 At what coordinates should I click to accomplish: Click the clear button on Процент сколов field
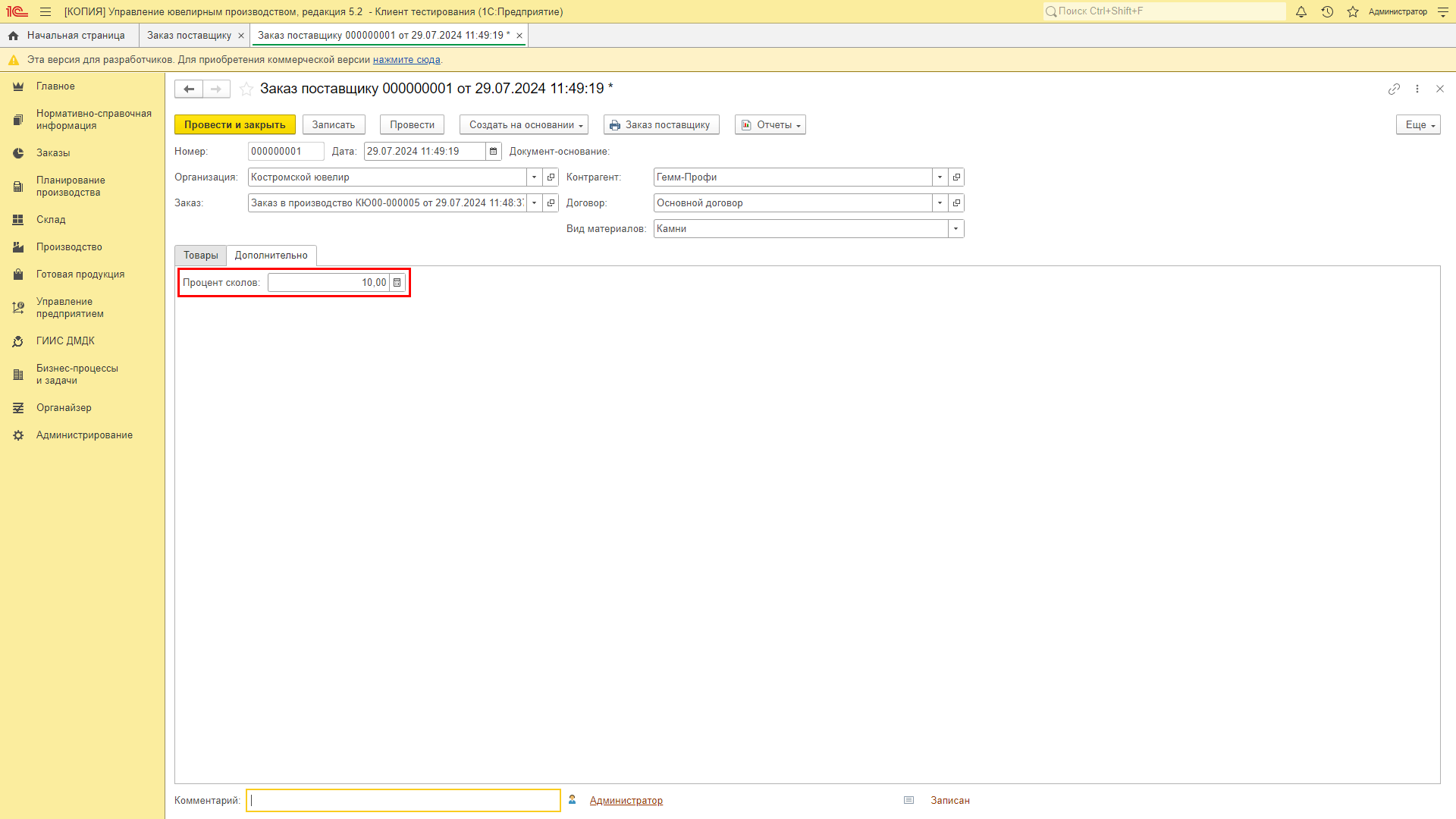[397, 282]
